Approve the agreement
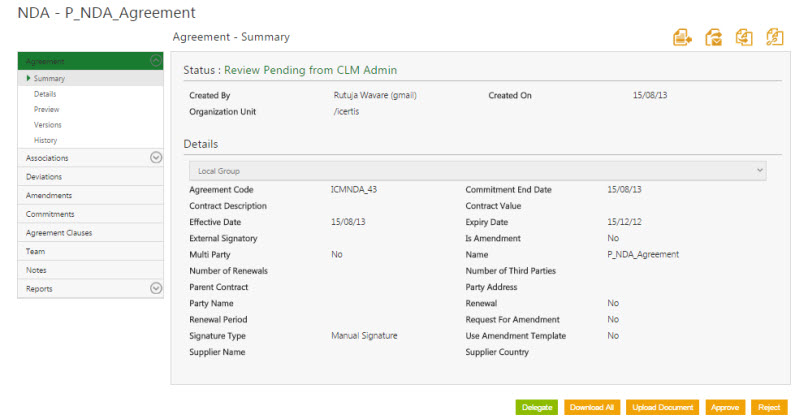This screenshot has height=419, width=800. coord(725,407)
